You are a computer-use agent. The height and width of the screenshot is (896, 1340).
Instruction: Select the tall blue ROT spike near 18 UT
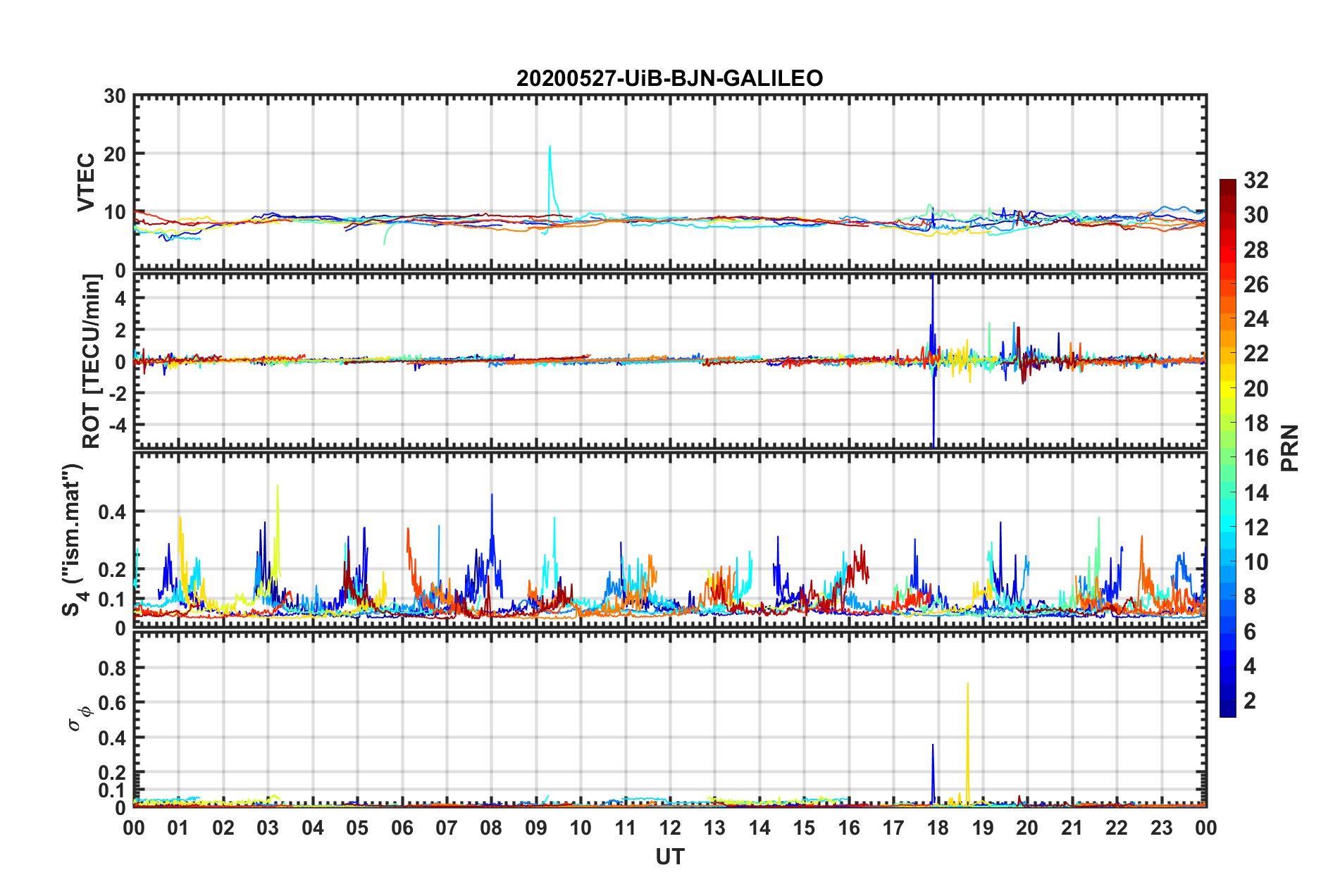pyautogui.click(x=933, y=360)
